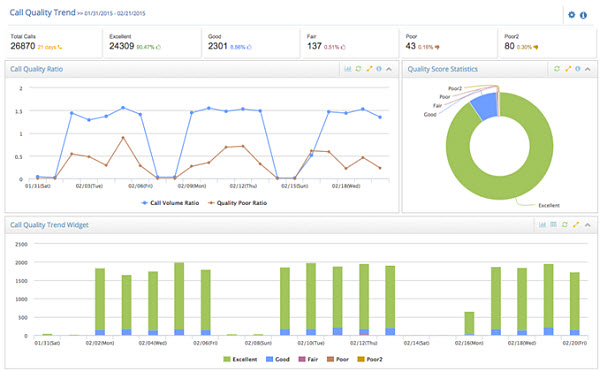The width and height of the screenshot is (600, 370).
Task: Collapse the Call Quality Ratio panel
Action: 389,69
